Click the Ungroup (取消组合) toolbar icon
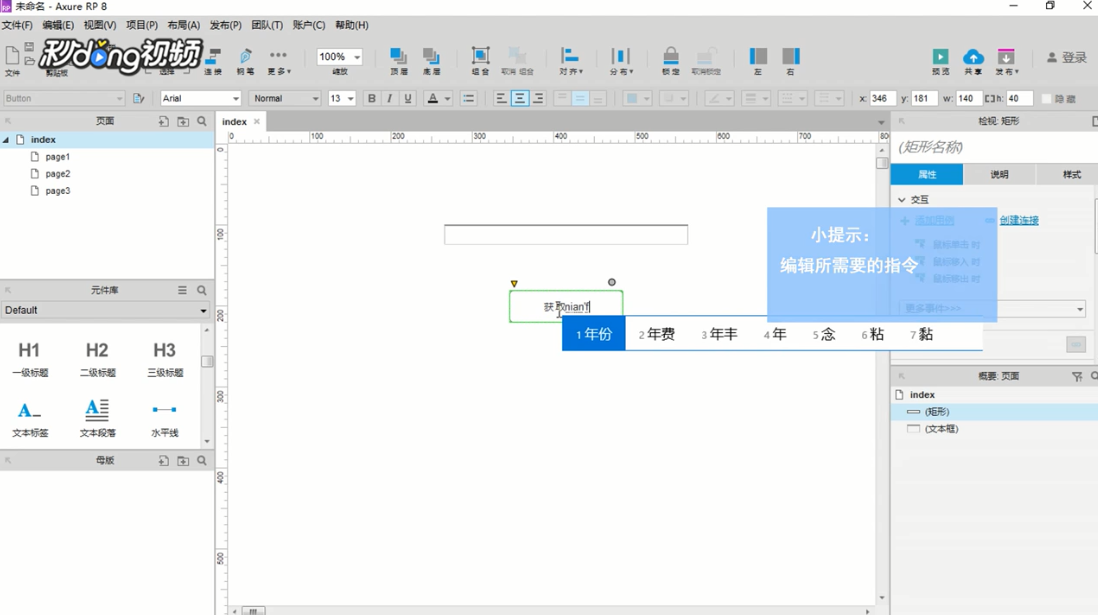 coord(517,56)
